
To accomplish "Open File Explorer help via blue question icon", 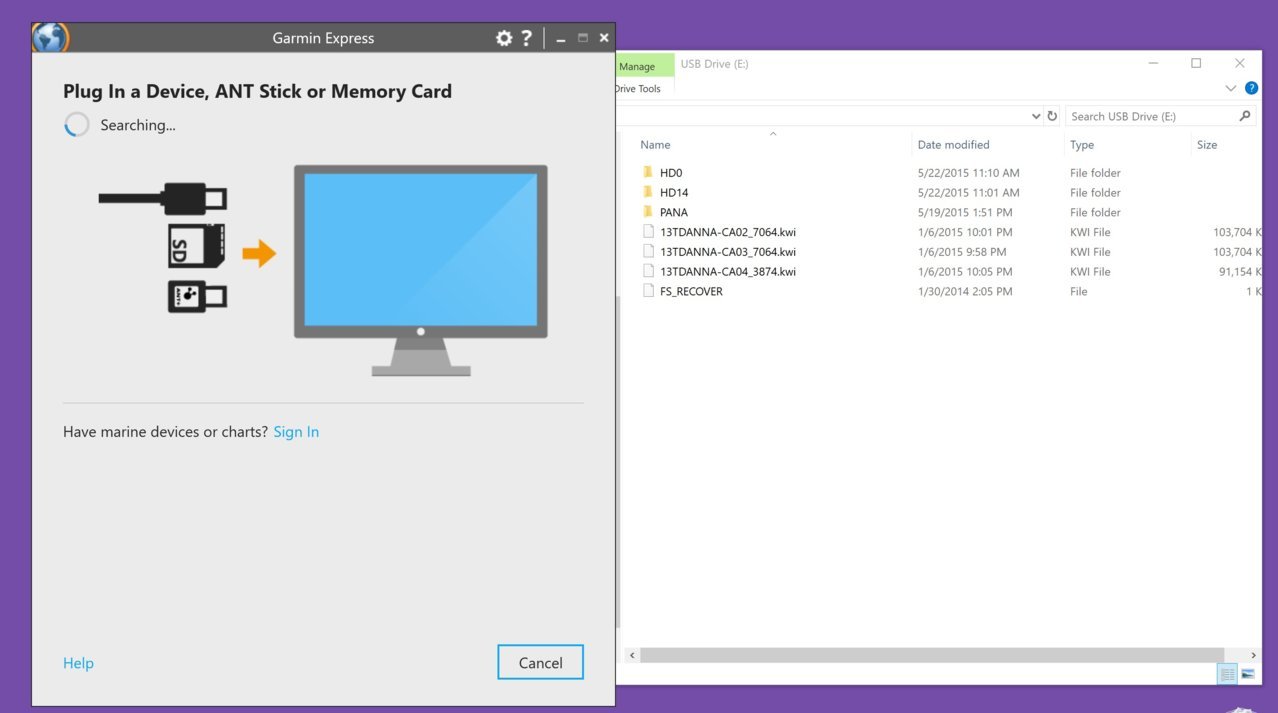I will pos(1251,88).
